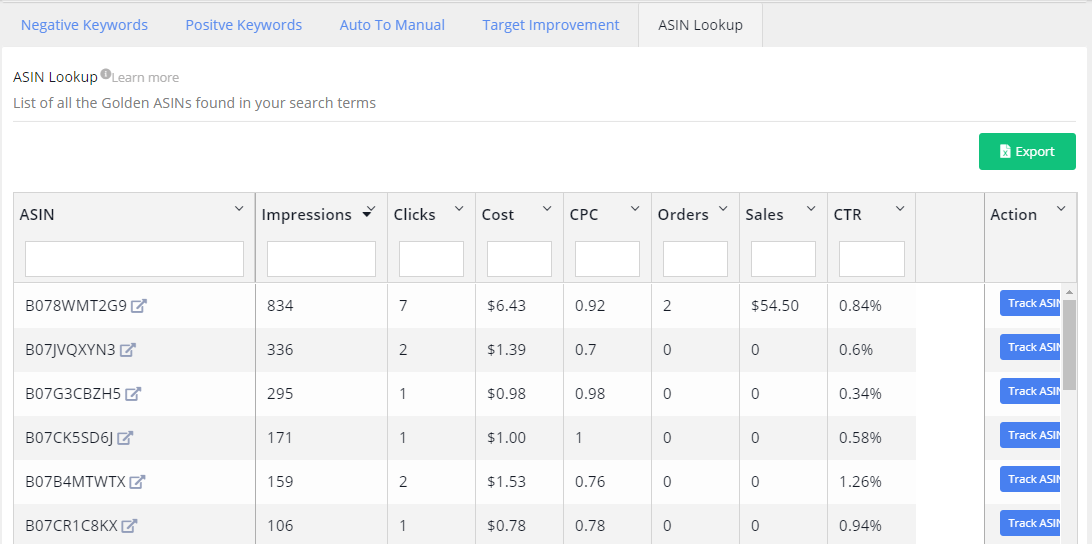Click the Learn more link
Screen dimensions: 1092x544
[145, 77]
